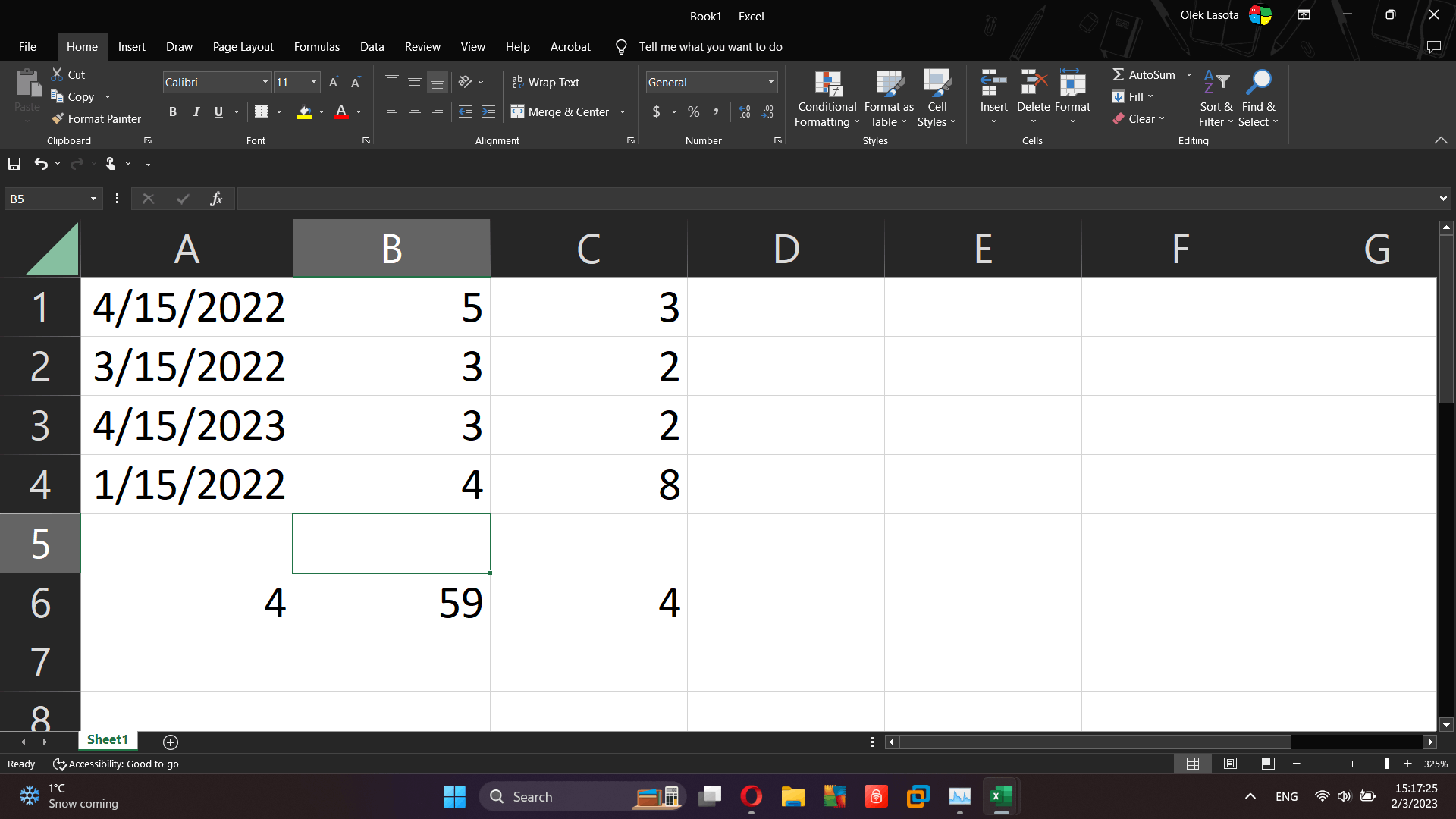
Task: Toggle Wrap Text on
Action: (545, 82)
